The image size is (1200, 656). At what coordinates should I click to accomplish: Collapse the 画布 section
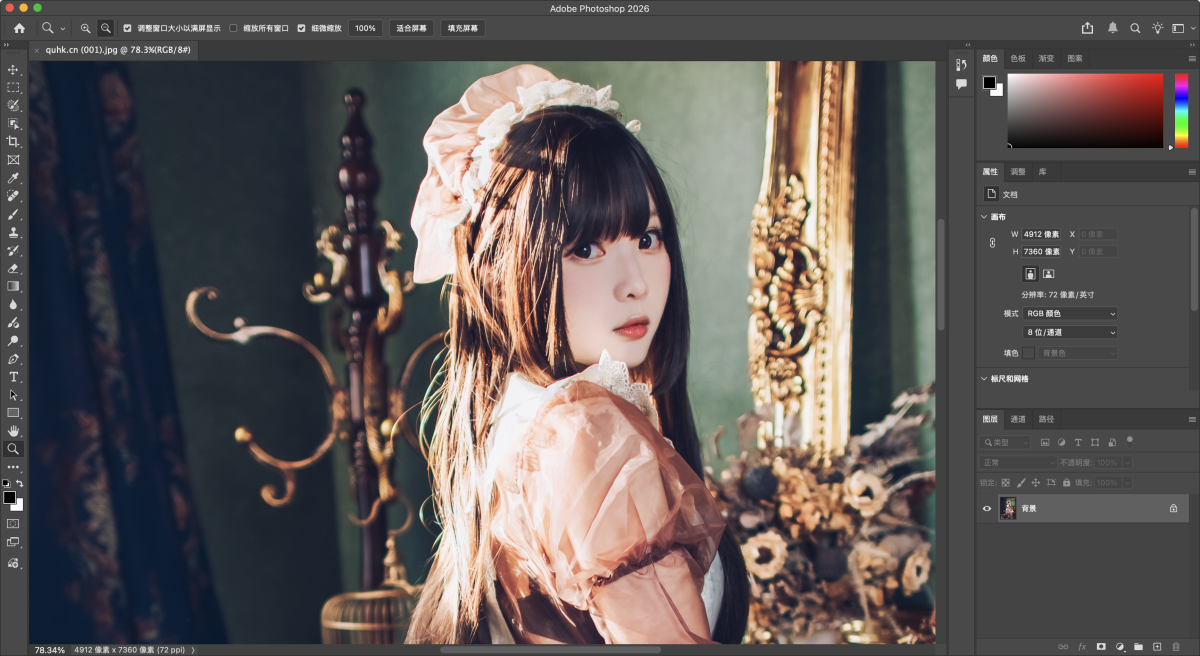[x=984, y=216]
